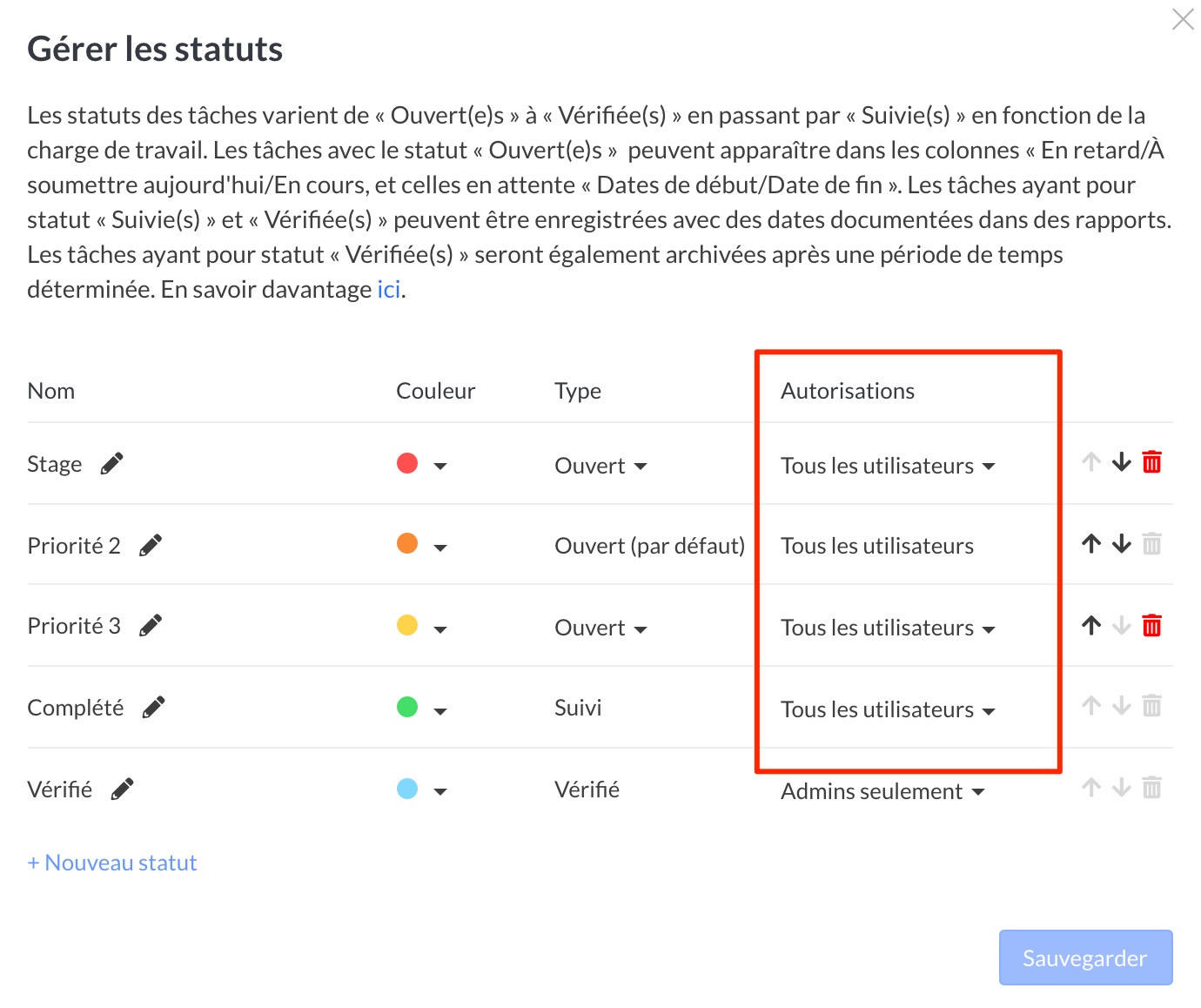Move Priorité 3 status up
Image resolution: width=1201 pixels, height=1008 pixels.
pyautogui.click(x=1091, y=626)
